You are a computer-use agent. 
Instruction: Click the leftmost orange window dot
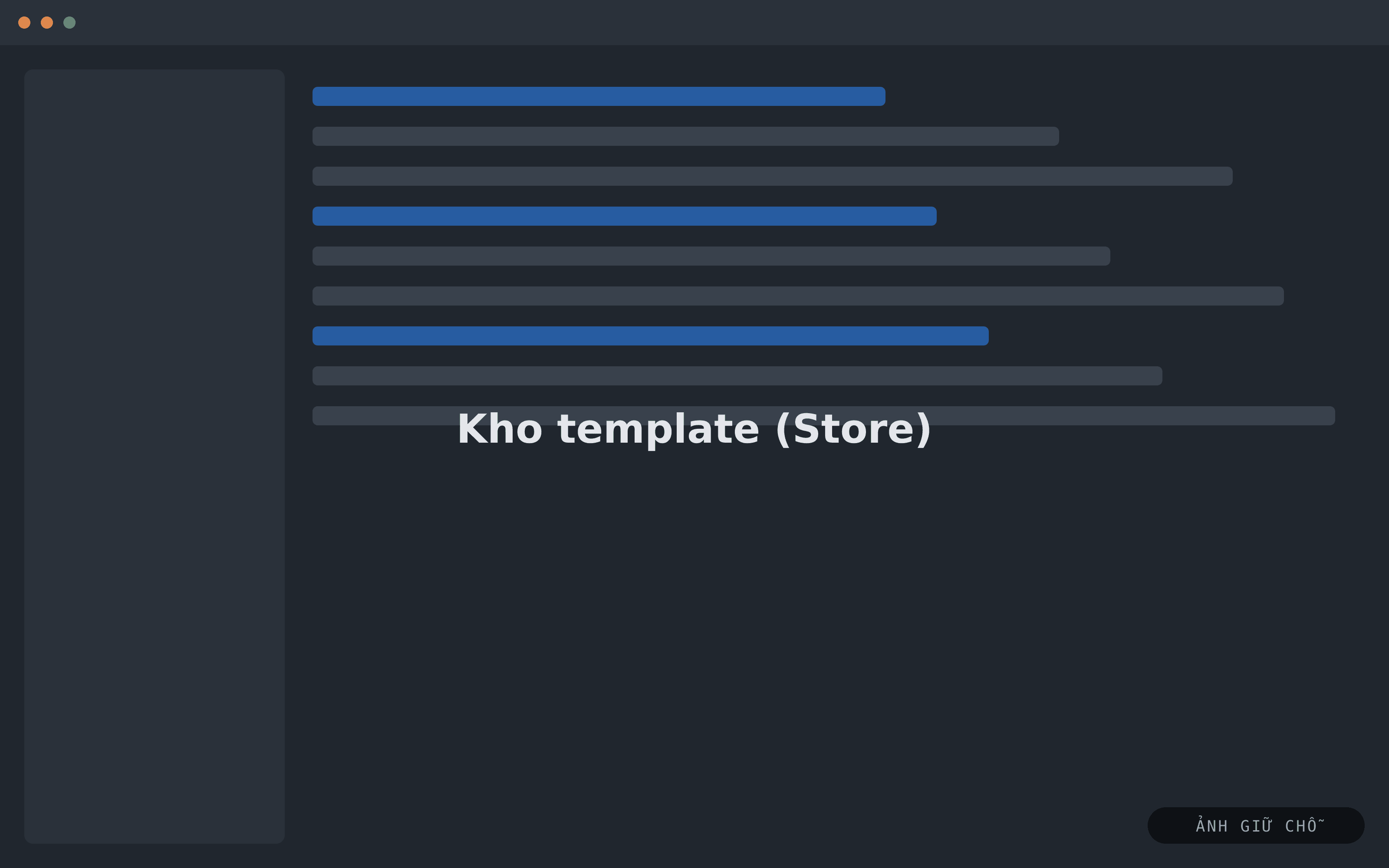coord(24,23)
